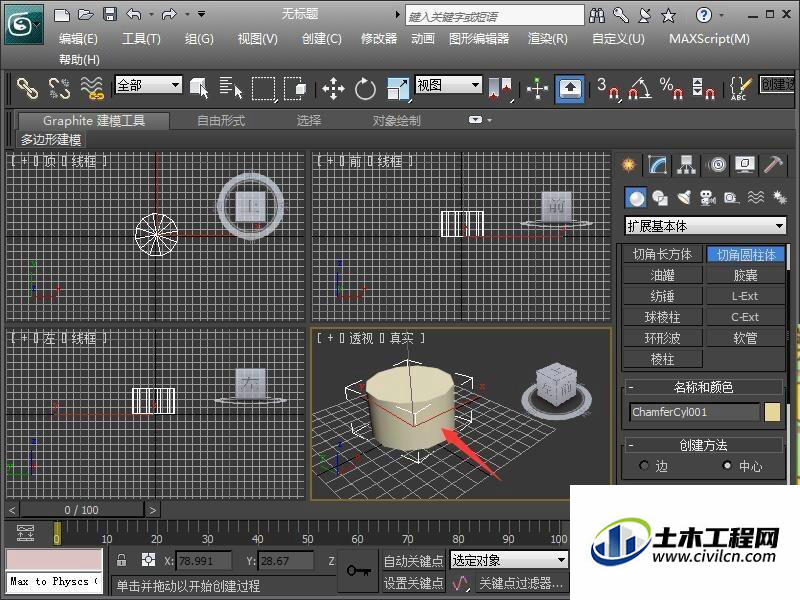Expand Graphite ribbon options dropdown
Image resolution: width=800 pixels, height=600 pixels.
point(480,120)
